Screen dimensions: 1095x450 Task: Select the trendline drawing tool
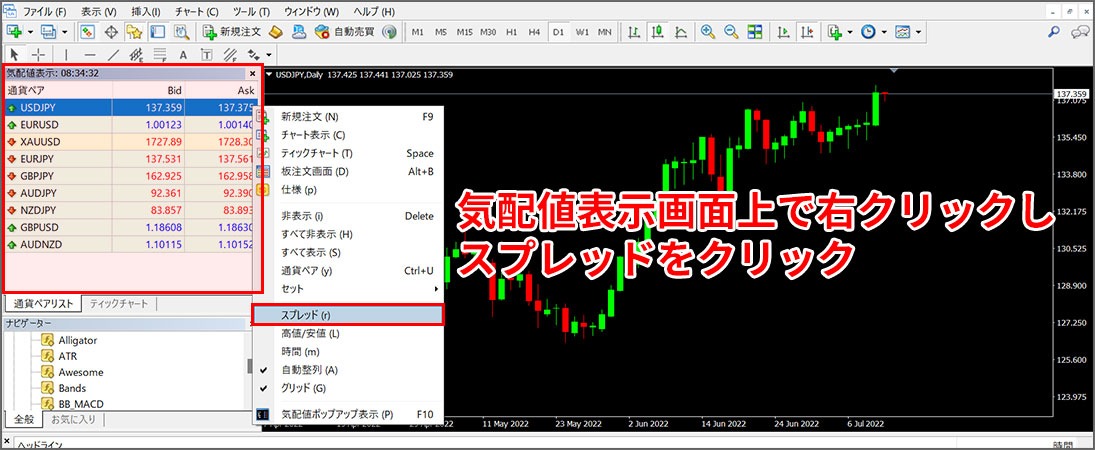coord(114,54)
